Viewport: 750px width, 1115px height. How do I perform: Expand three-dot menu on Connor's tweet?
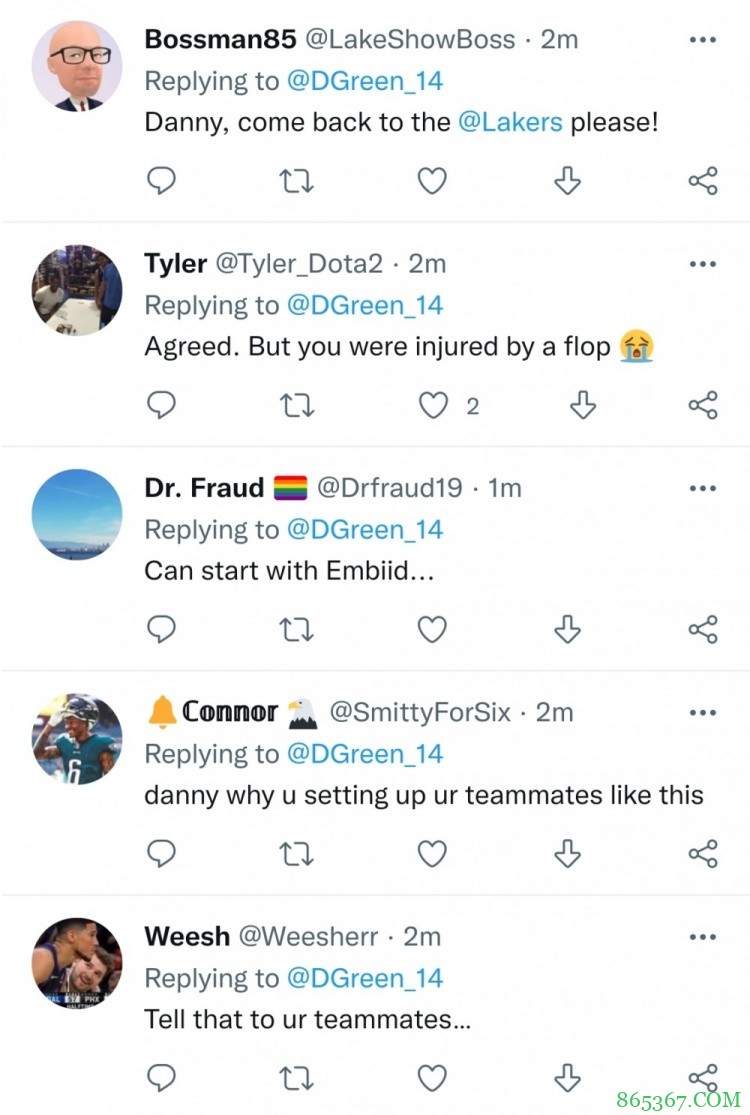click(703, 712)
